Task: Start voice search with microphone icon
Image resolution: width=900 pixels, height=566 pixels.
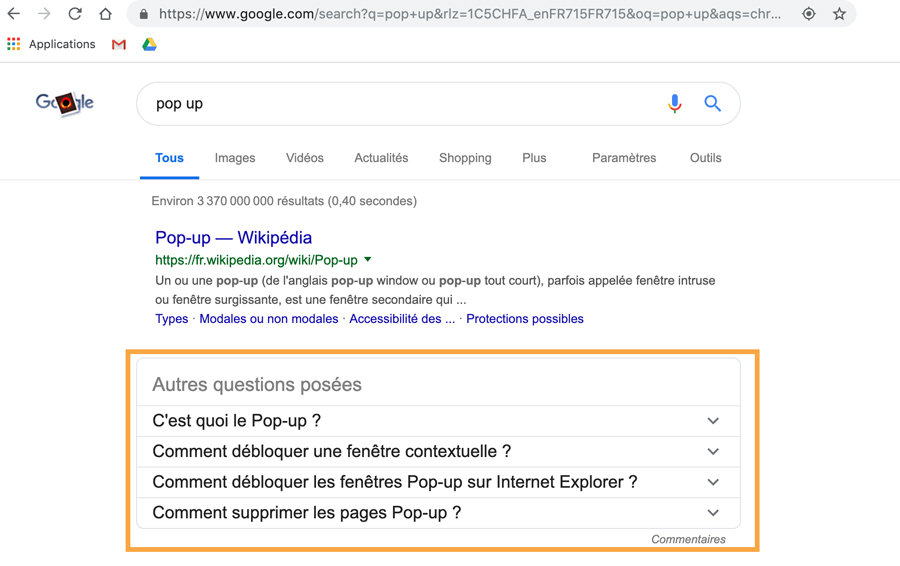Action: (675, 103)
